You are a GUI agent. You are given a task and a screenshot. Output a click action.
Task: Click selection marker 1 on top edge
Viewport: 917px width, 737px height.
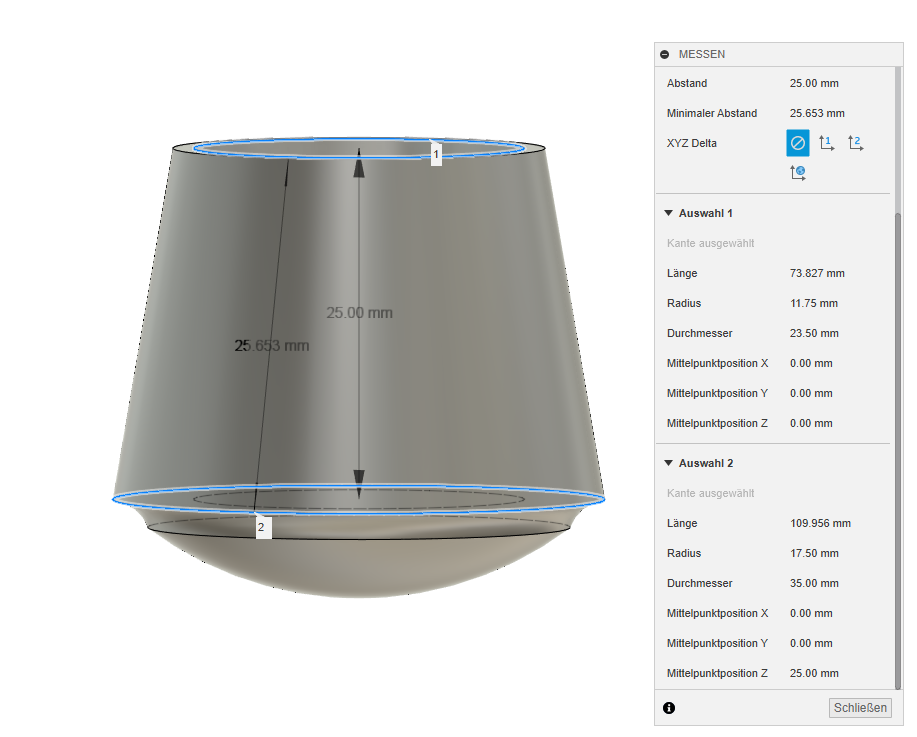436,154
